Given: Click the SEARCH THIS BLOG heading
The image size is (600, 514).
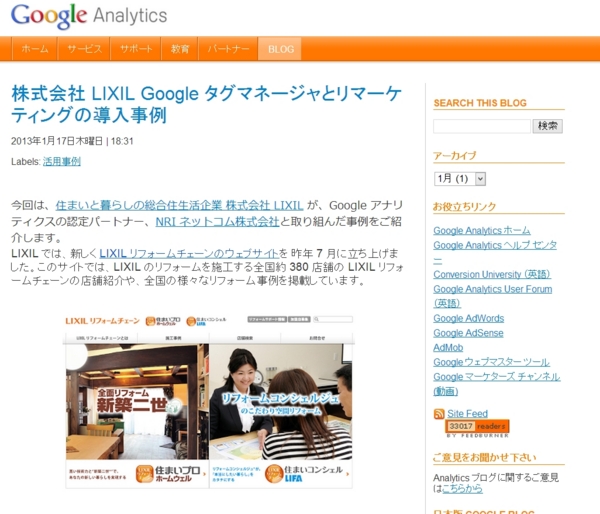Looking at the screenshot, I should pyautogui.click(x=480, y=103).
